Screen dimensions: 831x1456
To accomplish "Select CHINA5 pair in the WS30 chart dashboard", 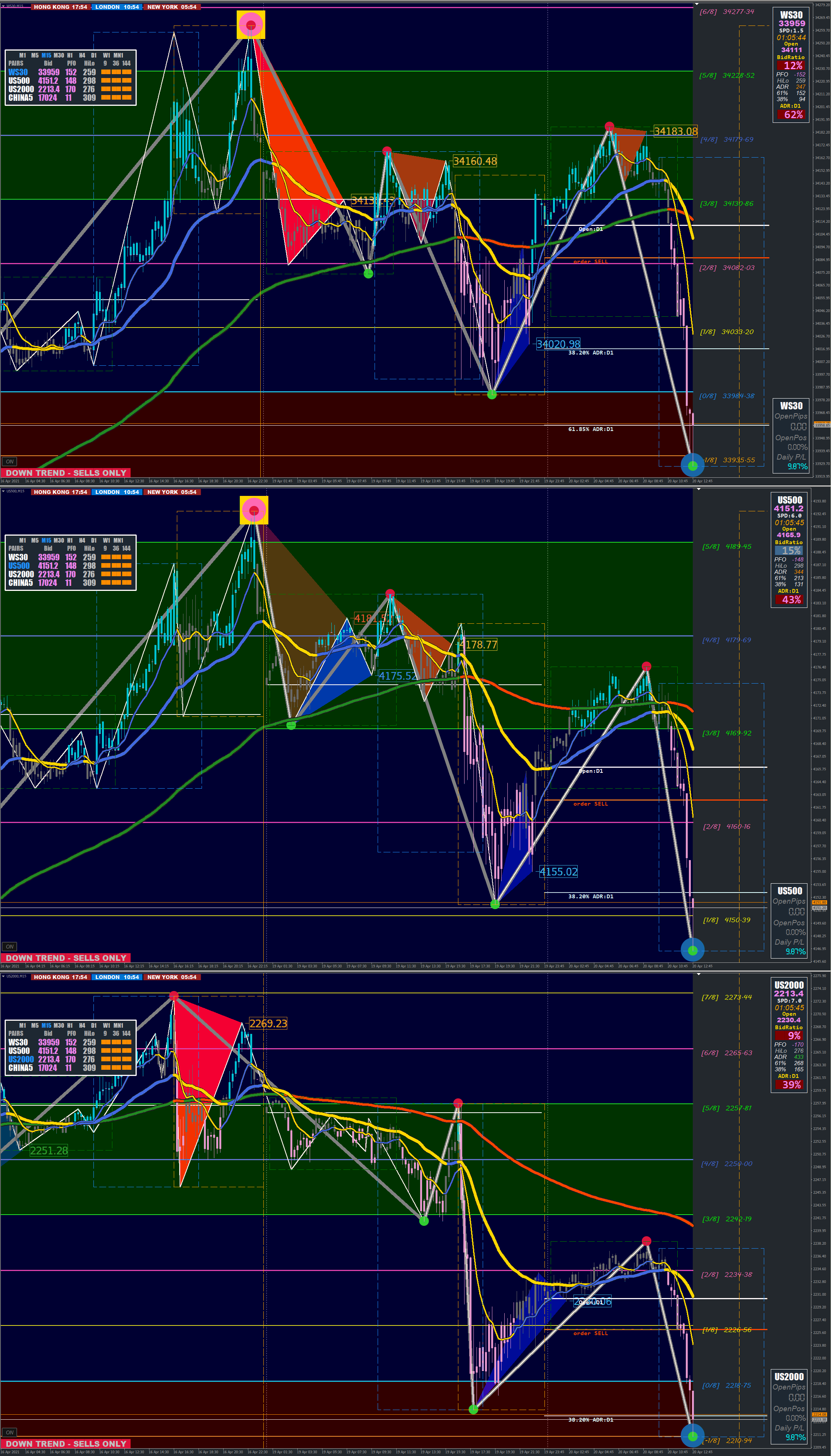I will click(20, 98).
